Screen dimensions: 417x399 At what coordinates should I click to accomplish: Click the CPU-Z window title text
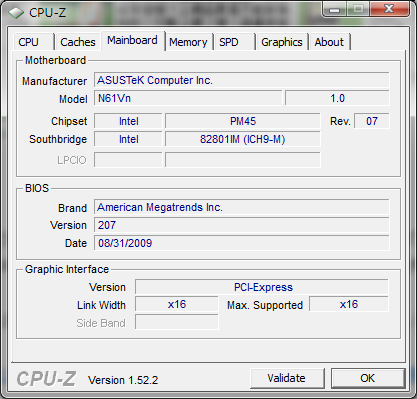47,13
